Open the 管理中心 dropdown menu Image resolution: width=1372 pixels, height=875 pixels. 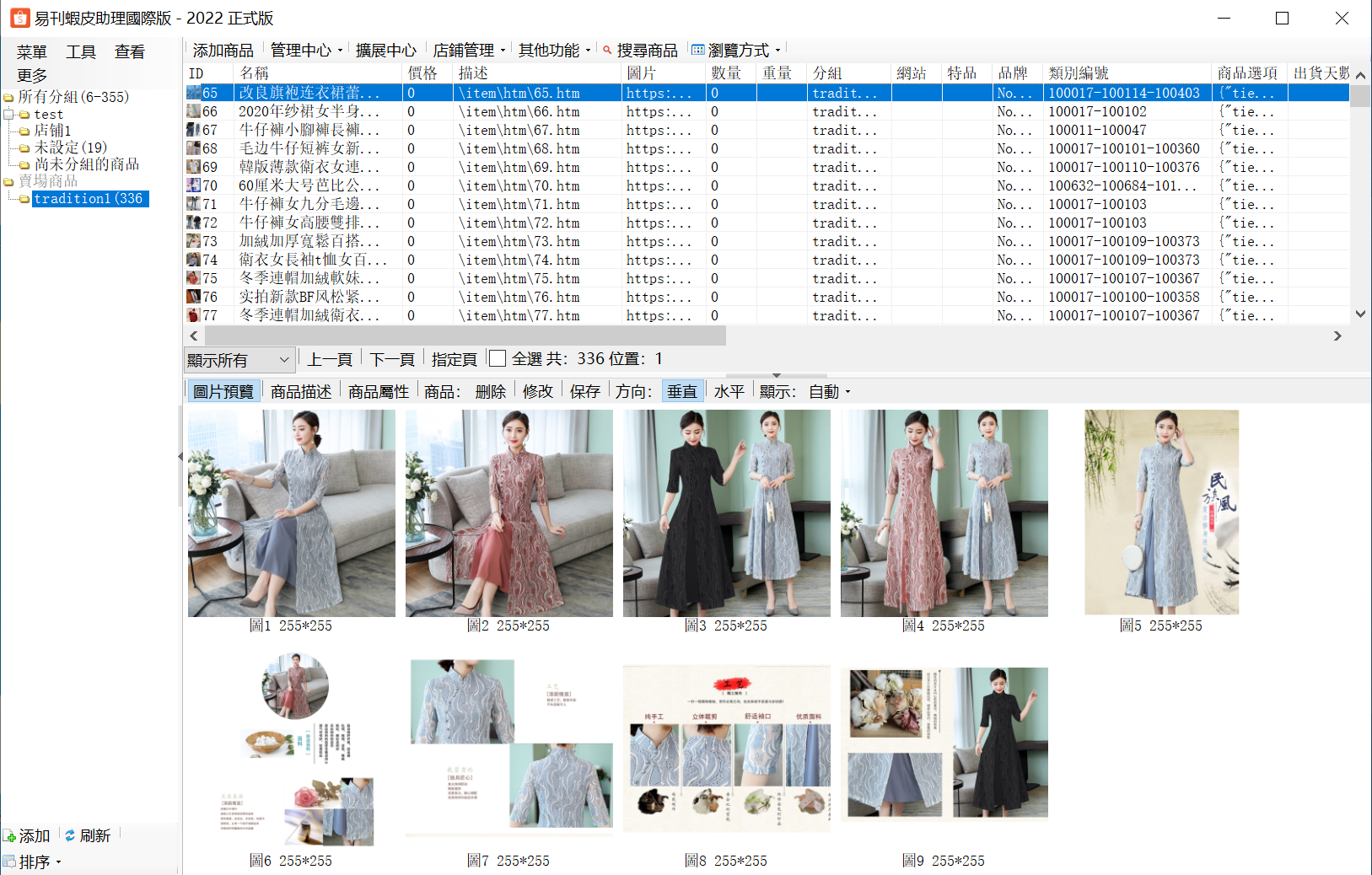pos(306,51)
